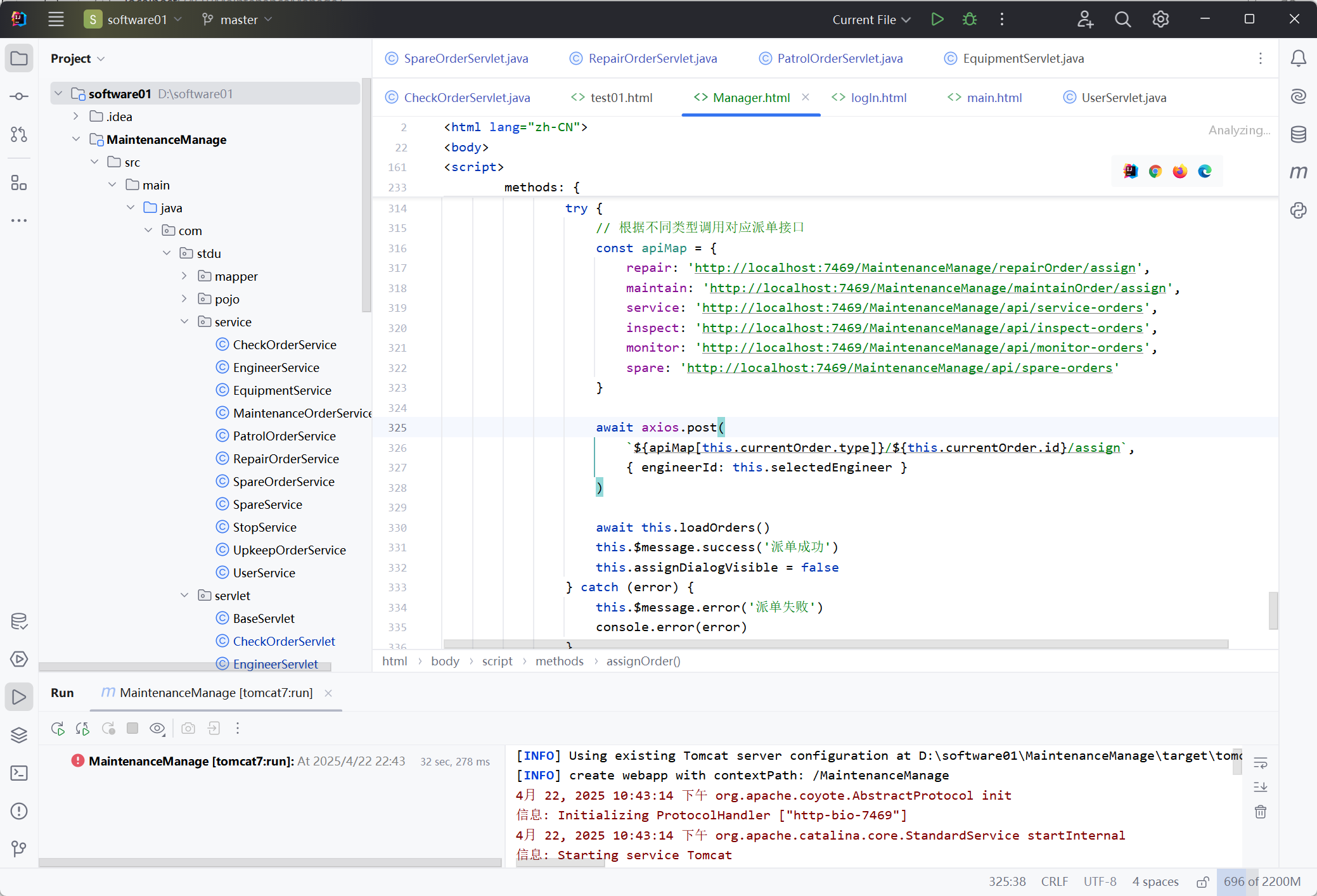Click the memory indicator 696 of 2200M
1317x896 pixels.
[x=1261, y=882]
